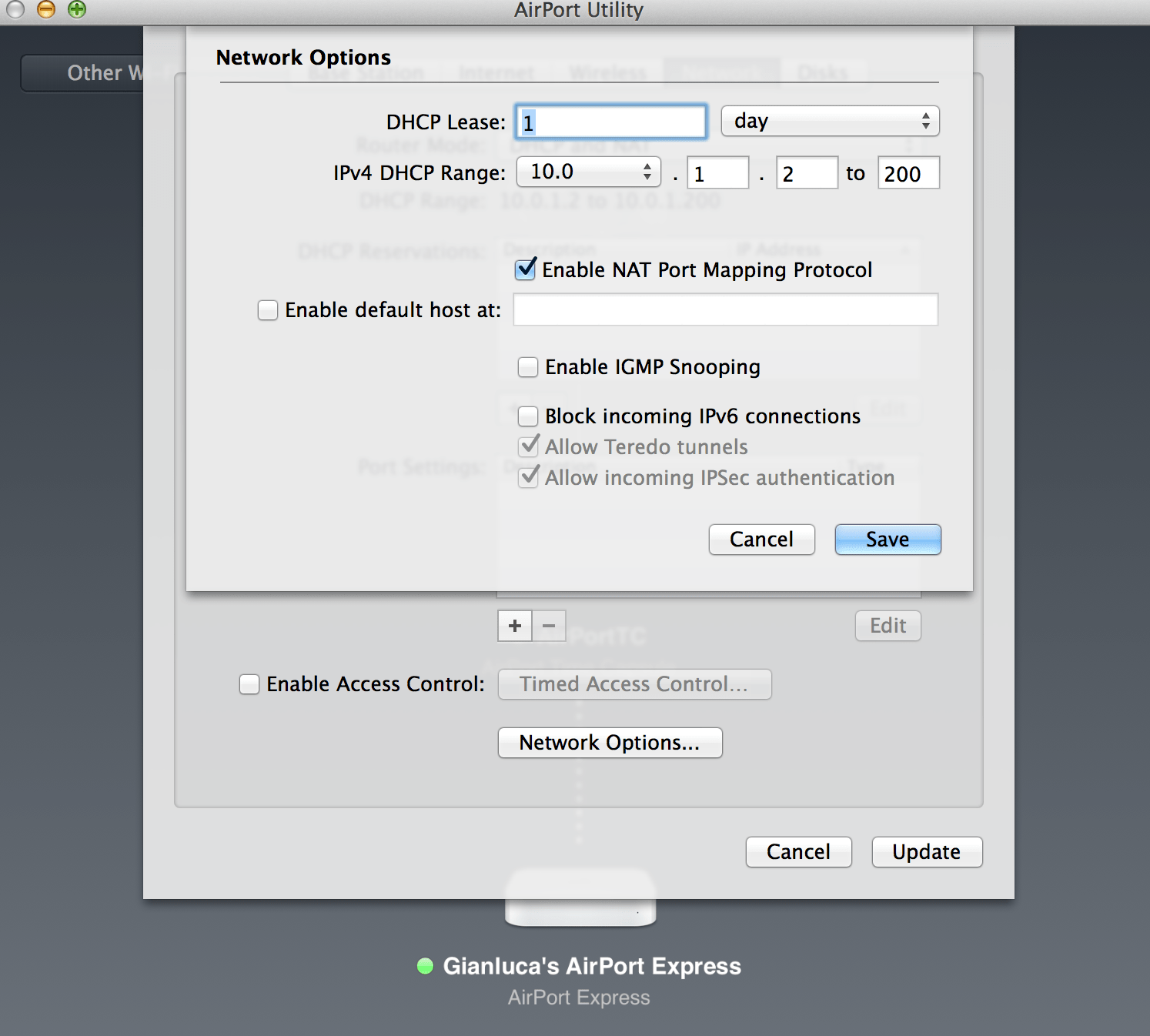Enable IGMP Snooping
Screen dimensions: 1150x1036
pyautogui.click(x=527, y=367)
